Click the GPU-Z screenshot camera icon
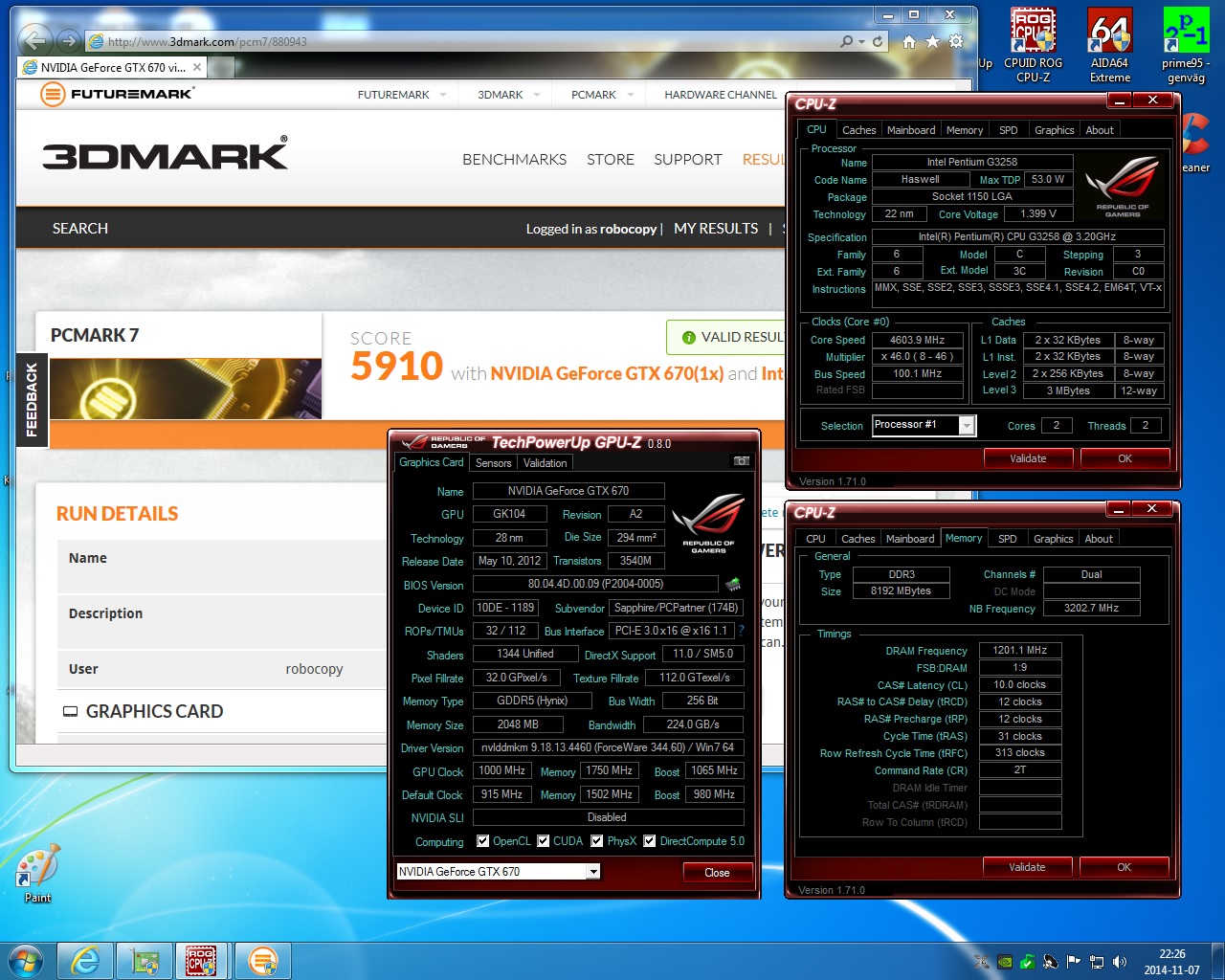The width and height of the screenshot is (1225, 980). [x=741, y=461]
